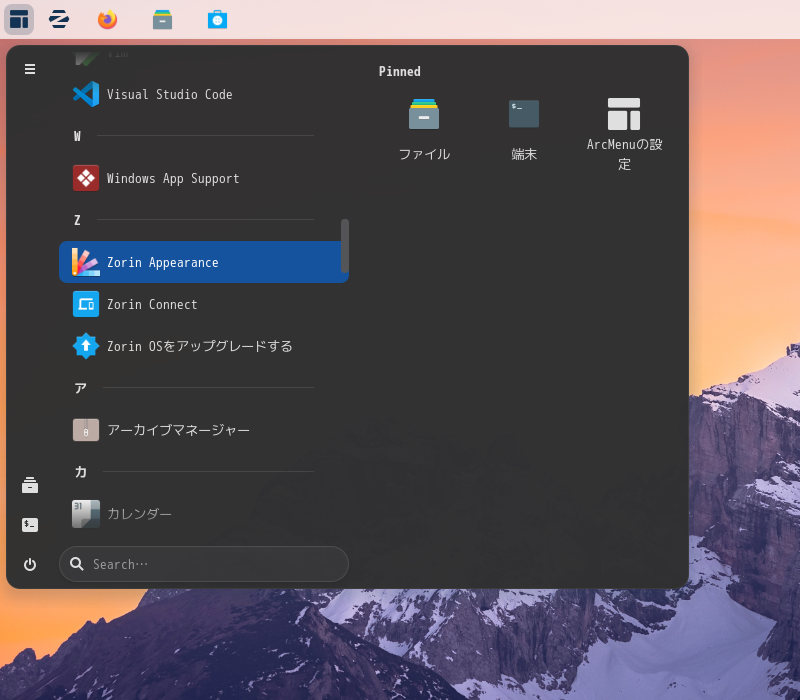Click the カ section header
The image size is (800, 700).
click(81, 471)
